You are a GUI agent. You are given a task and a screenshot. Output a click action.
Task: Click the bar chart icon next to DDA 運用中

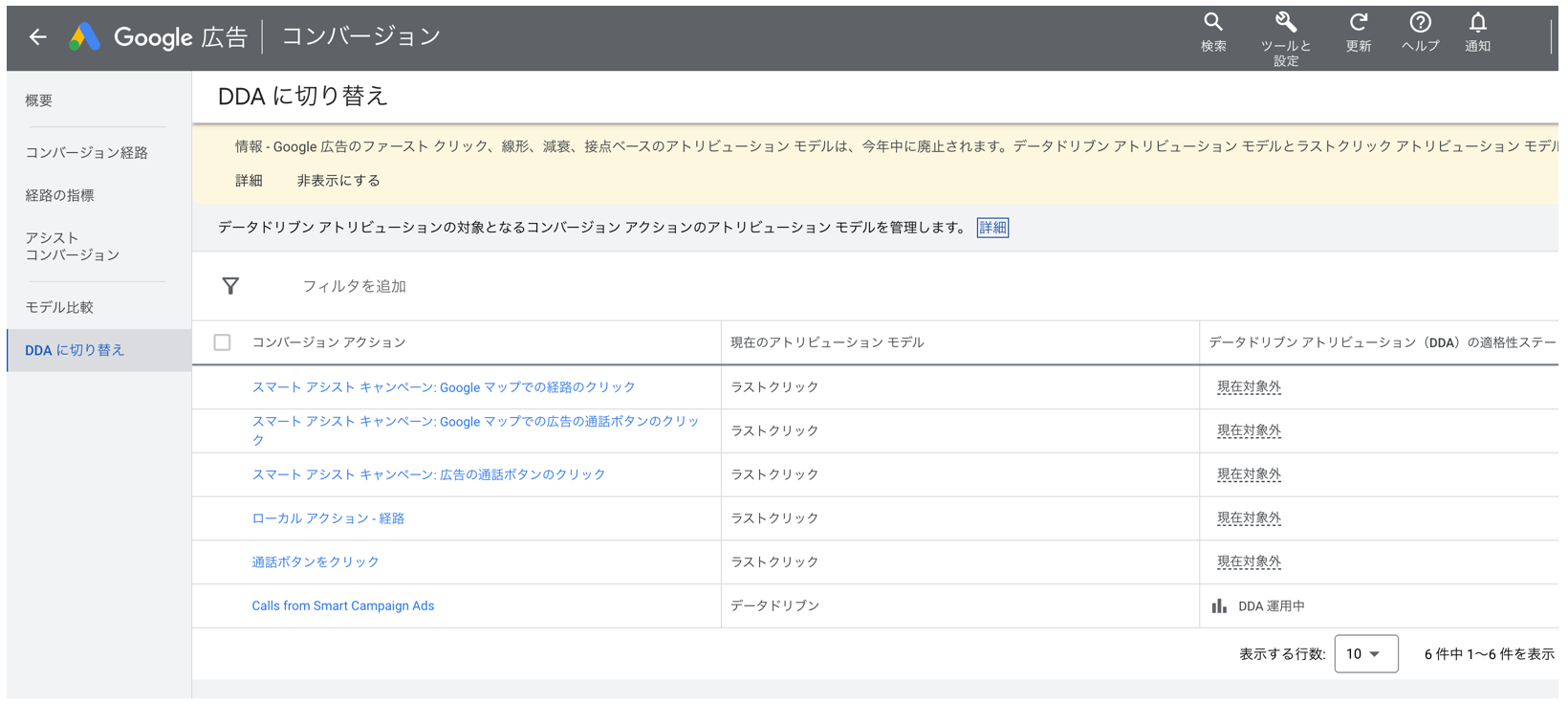[x=1219, y=605]
